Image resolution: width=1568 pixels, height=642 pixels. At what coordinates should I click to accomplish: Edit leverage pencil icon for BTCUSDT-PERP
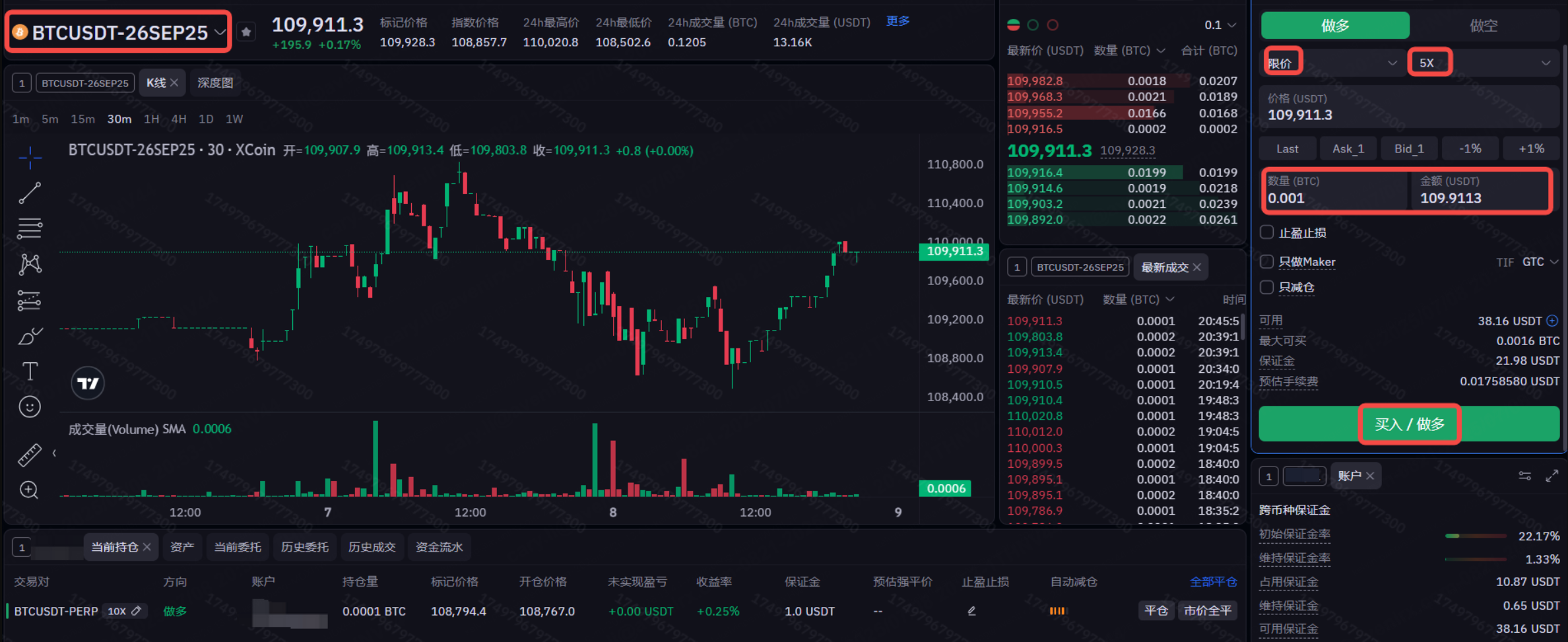[x=137, y=611]
